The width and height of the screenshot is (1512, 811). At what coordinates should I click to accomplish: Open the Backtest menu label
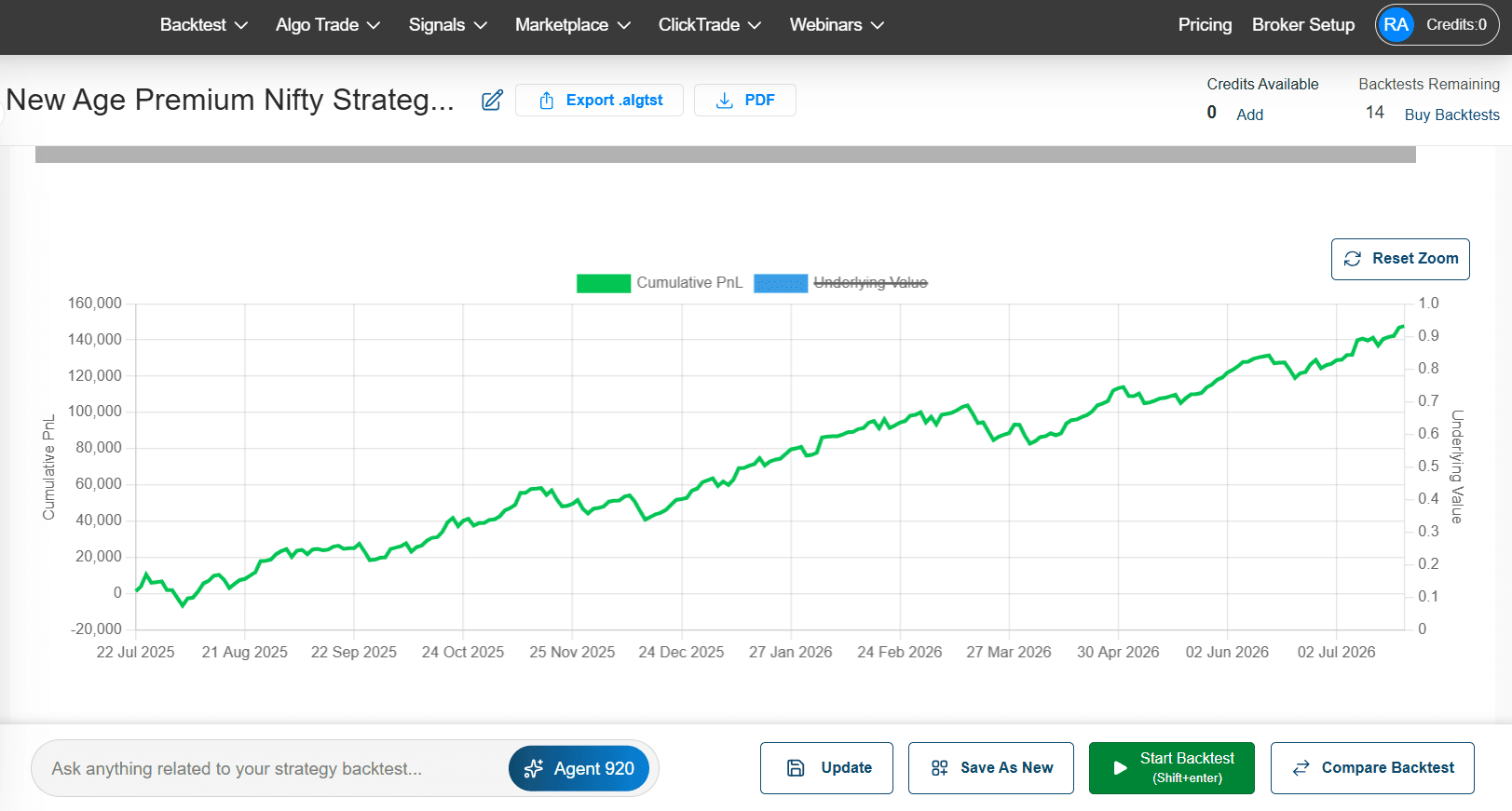[193, 25]
